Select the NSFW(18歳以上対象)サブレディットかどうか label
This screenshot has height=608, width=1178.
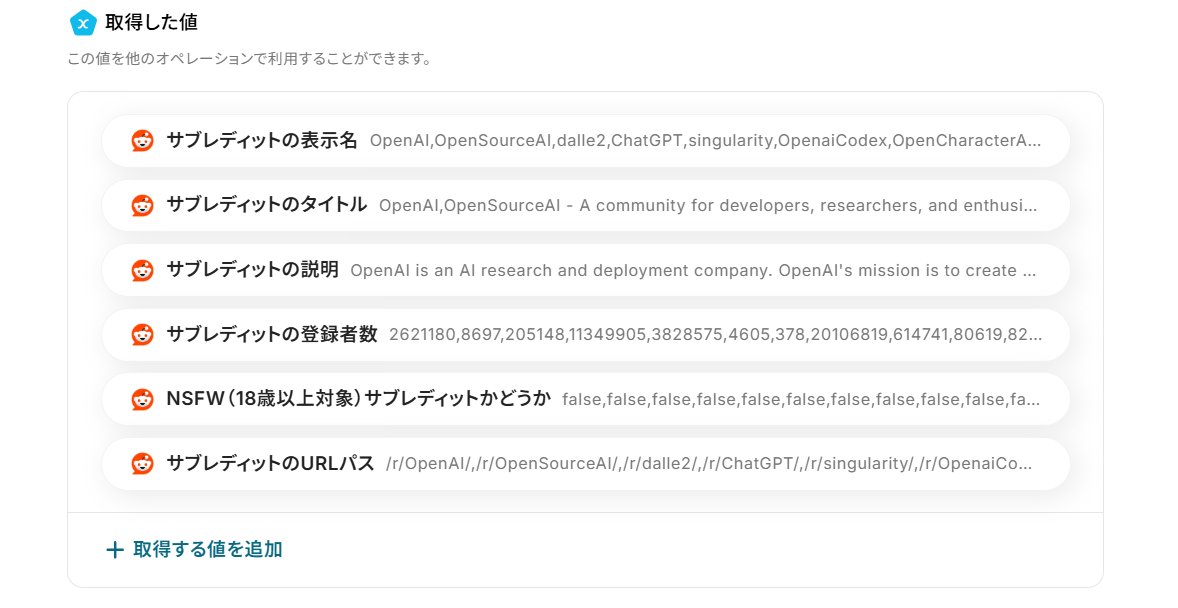(358, 399)
